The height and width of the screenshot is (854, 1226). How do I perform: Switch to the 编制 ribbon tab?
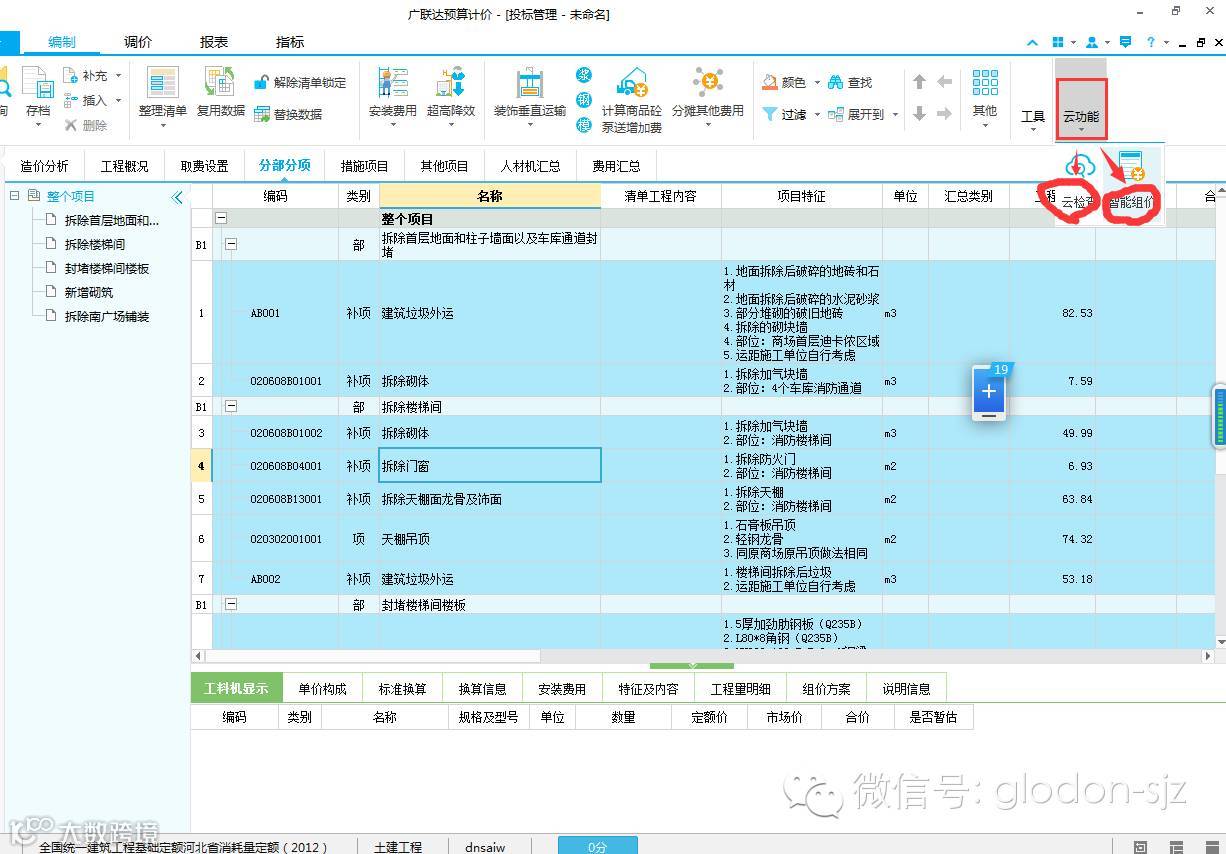[x=62, y=42]
